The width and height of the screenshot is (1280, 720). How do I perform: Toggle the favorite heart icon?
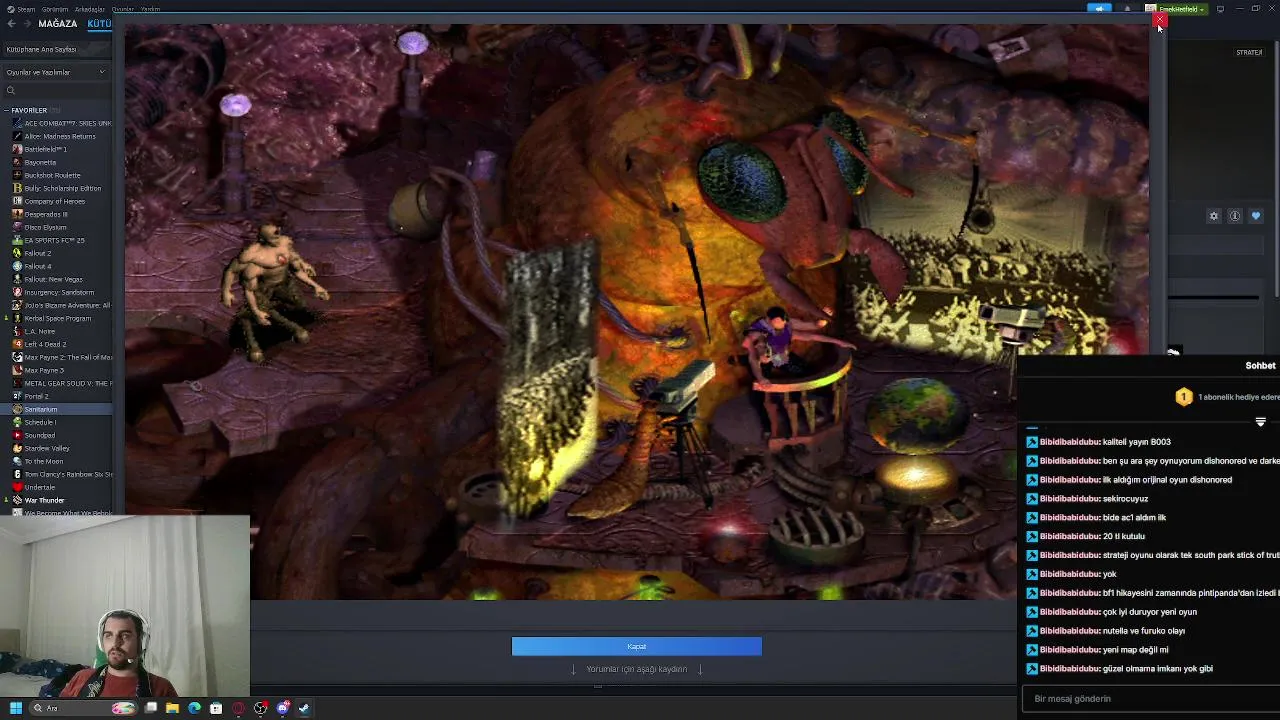pos(1256,216)
